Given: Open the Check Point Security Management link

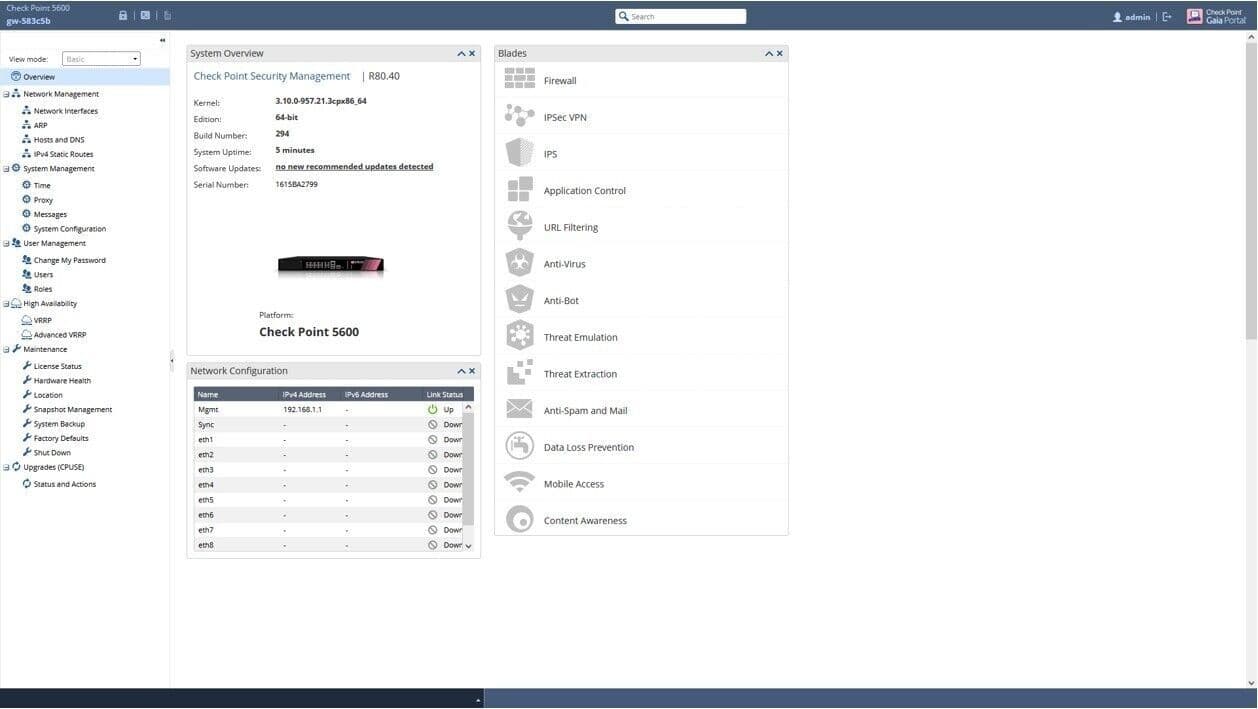Looking at the screenshot, I should pos(271,75).
